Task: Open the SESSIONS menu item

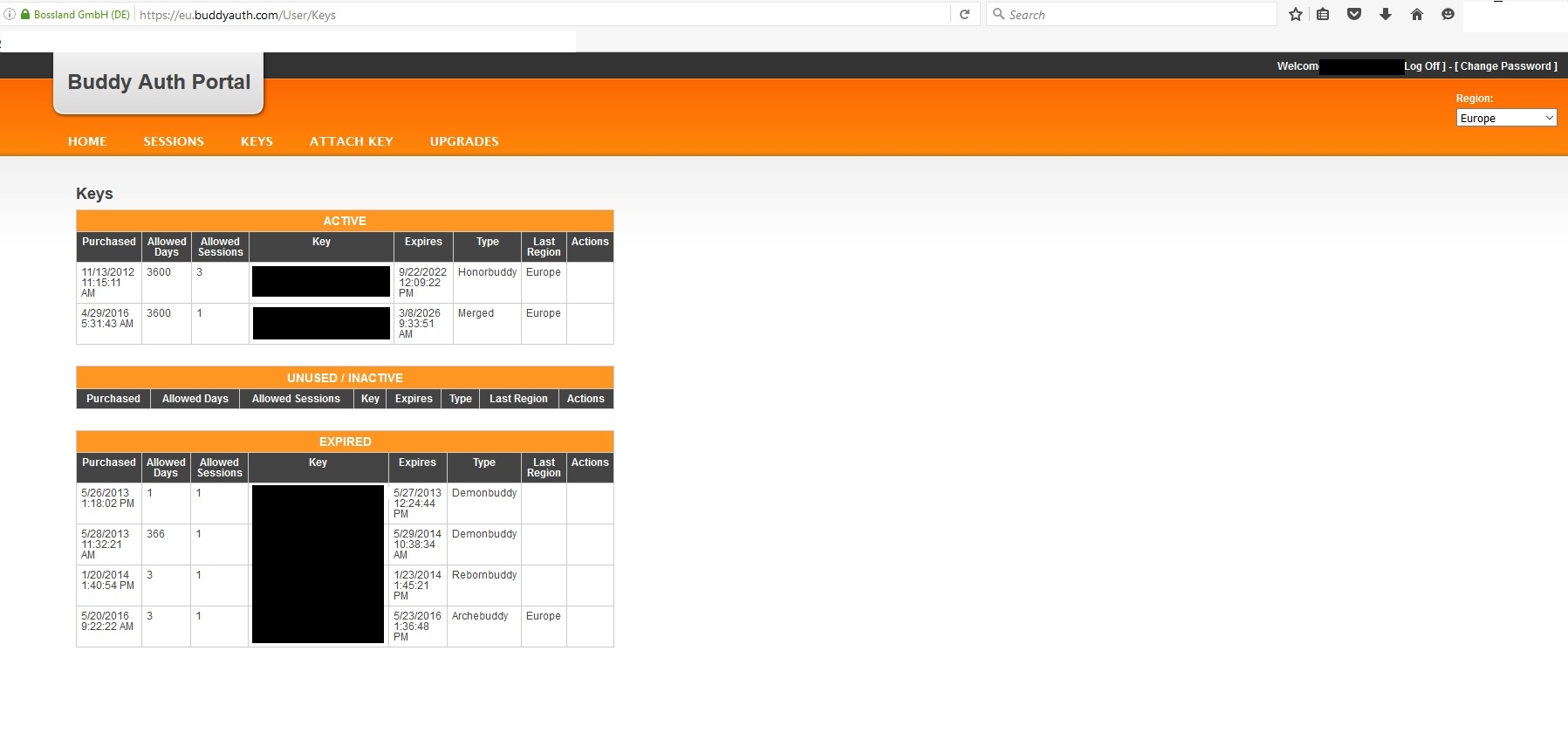Action: pos(174,141)
